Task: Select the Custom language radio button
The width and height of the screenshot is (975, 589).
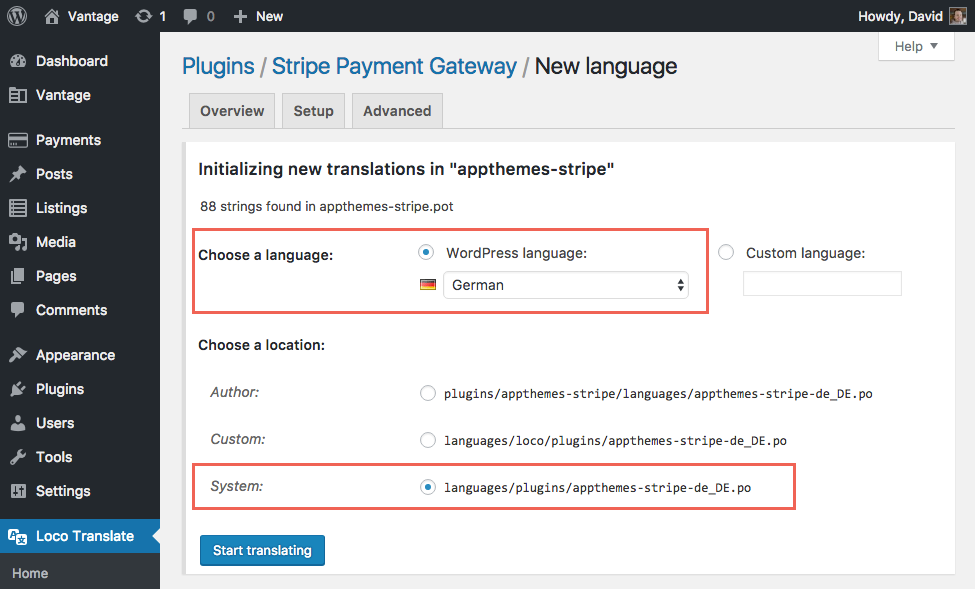Action: coord(726,253)
